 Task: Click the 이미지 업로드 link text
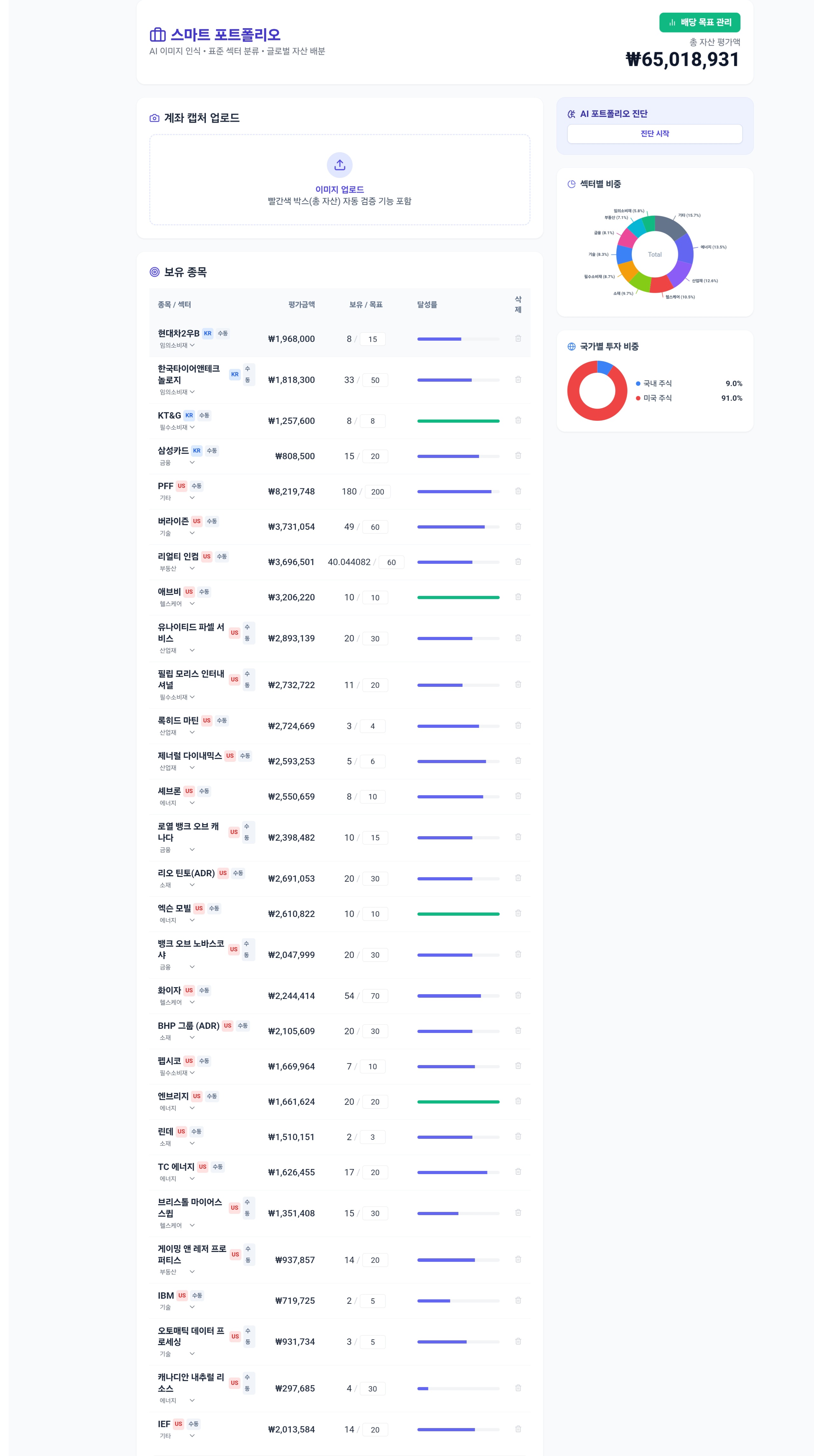pyautogui.click(x=340, y=189)
